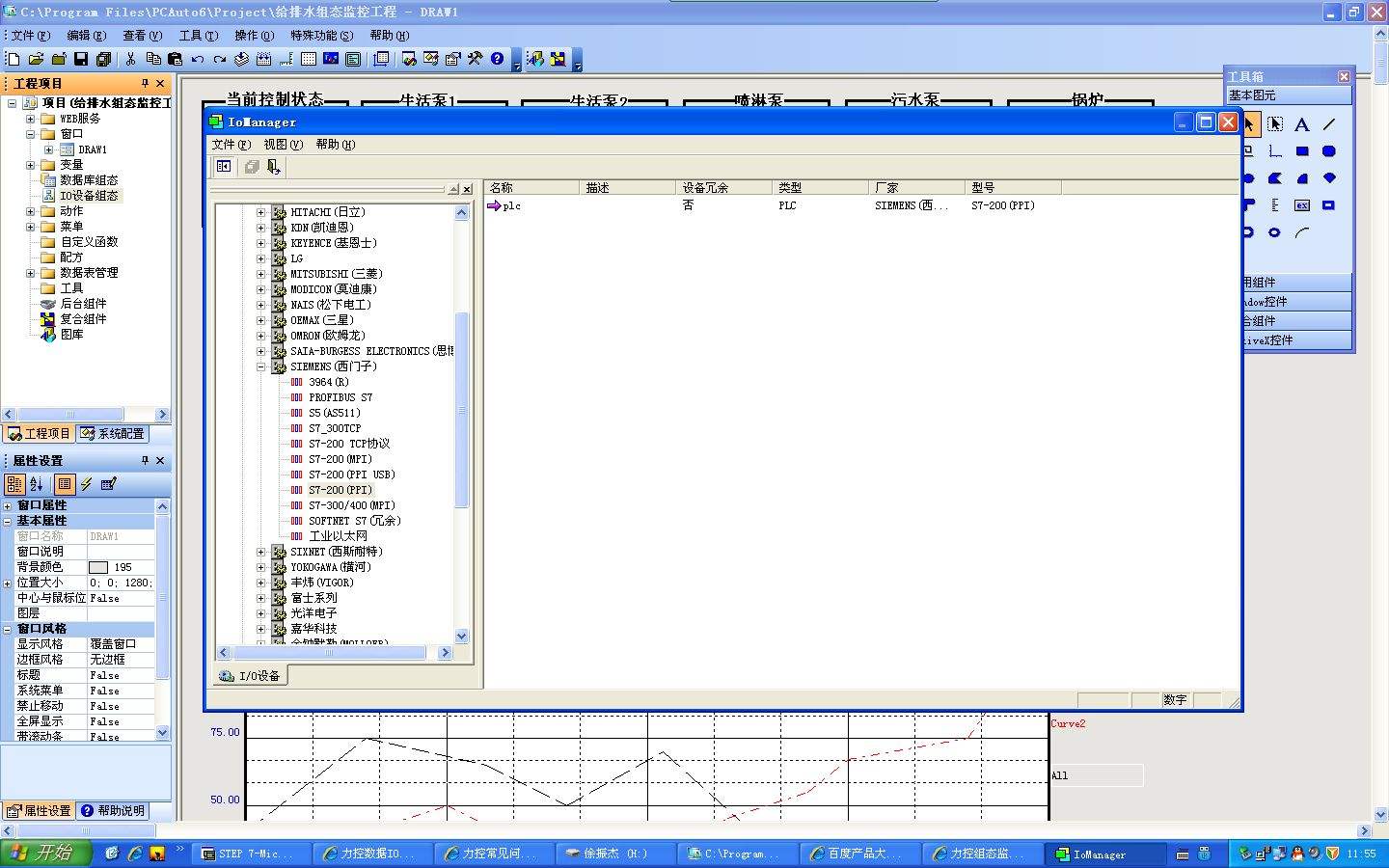
Task: Open 特殊功能(S) menu in main window
Action: point(322,36)
